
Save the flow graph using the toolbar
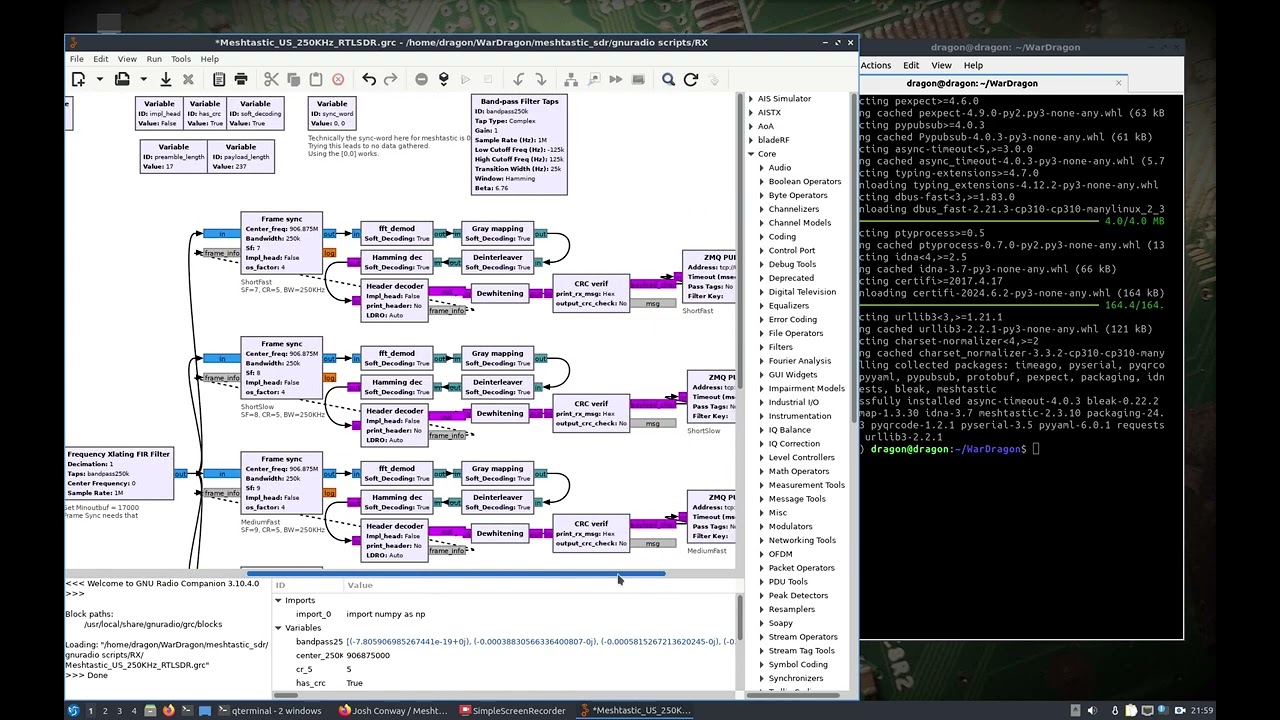click(166, 79)
